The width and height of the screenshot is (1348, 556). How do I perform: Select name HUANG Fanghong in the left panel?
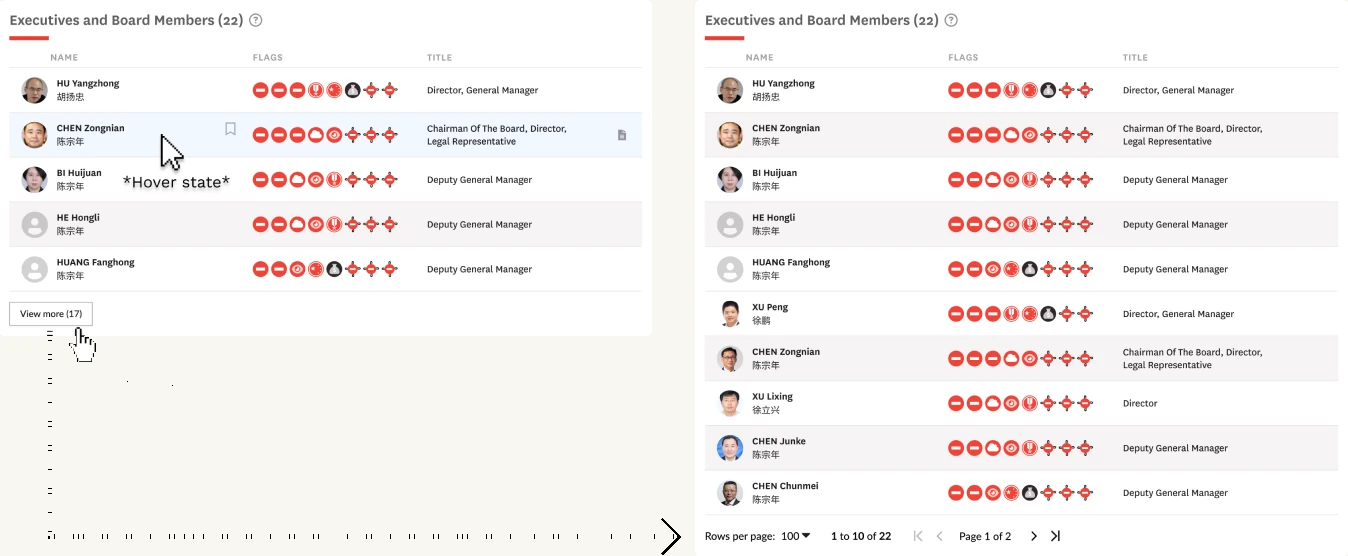pyautogui.click(x=95, y=263)
